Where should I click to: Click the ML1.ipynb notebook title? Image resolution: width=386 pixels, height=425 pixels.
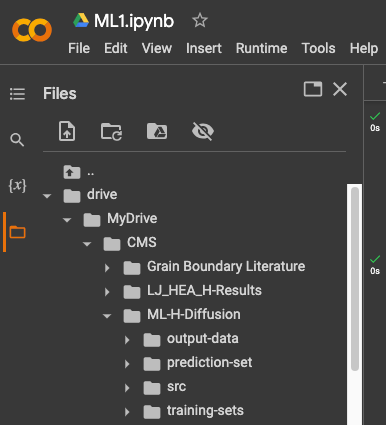(134, 21)
